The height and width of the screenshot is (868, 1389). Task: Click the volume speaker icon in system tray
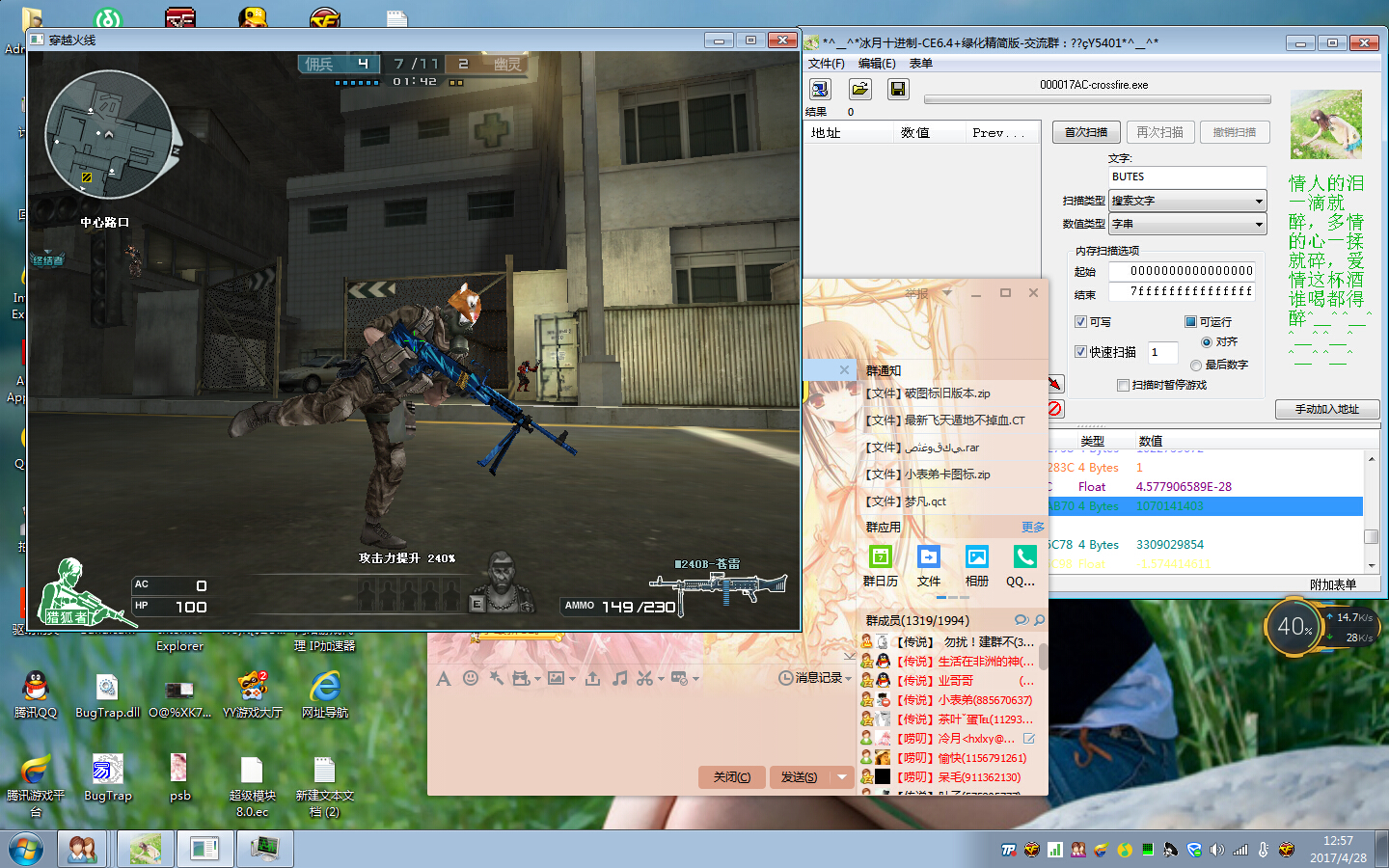pyautogui.click(x=1216, y=850)
